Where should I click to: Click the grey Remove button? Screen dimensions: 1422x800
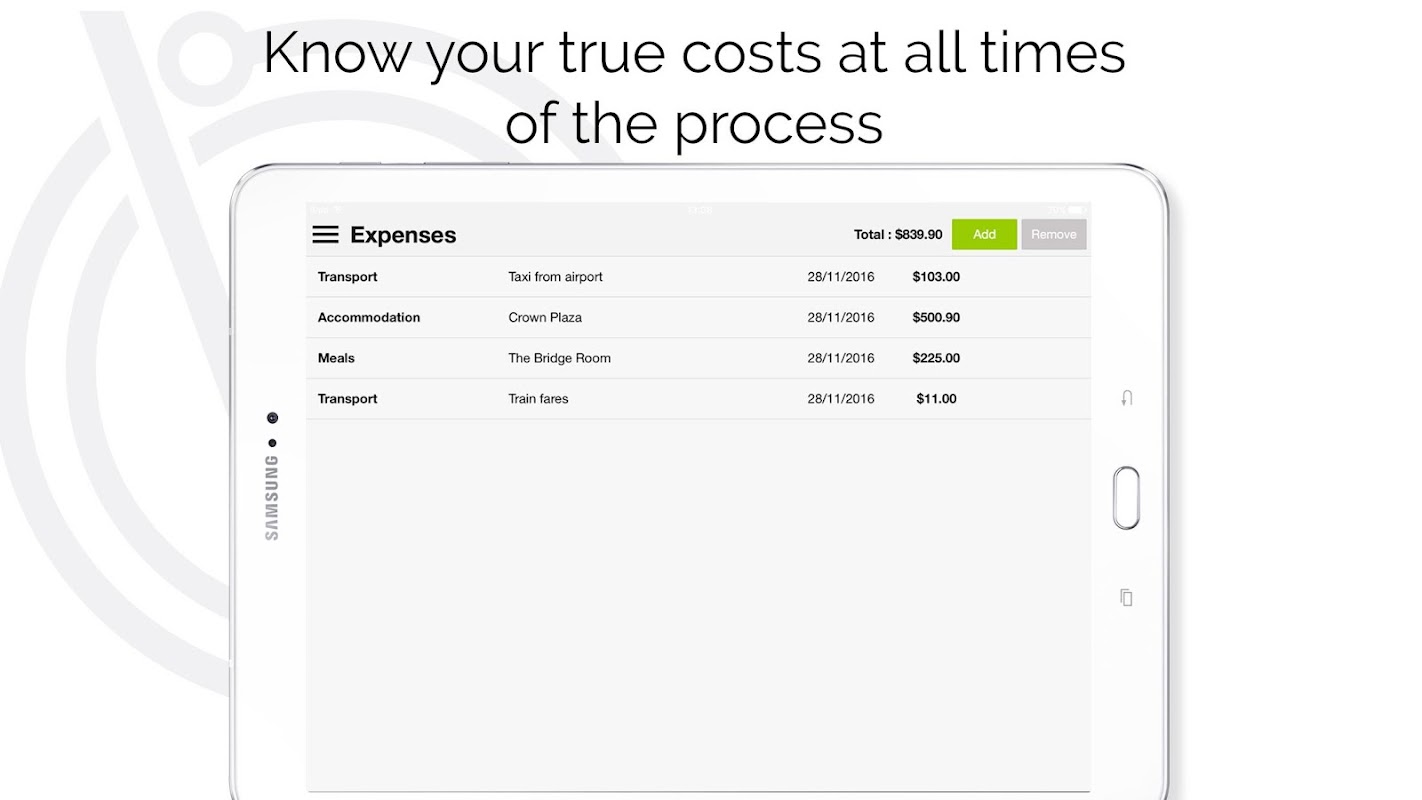pyautogui.click(x=1054, y=234)
